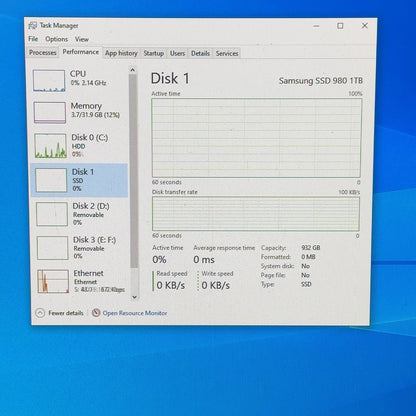
Task: Click the sidebar scroll up arrow
Action: click(x=133, y=70)
